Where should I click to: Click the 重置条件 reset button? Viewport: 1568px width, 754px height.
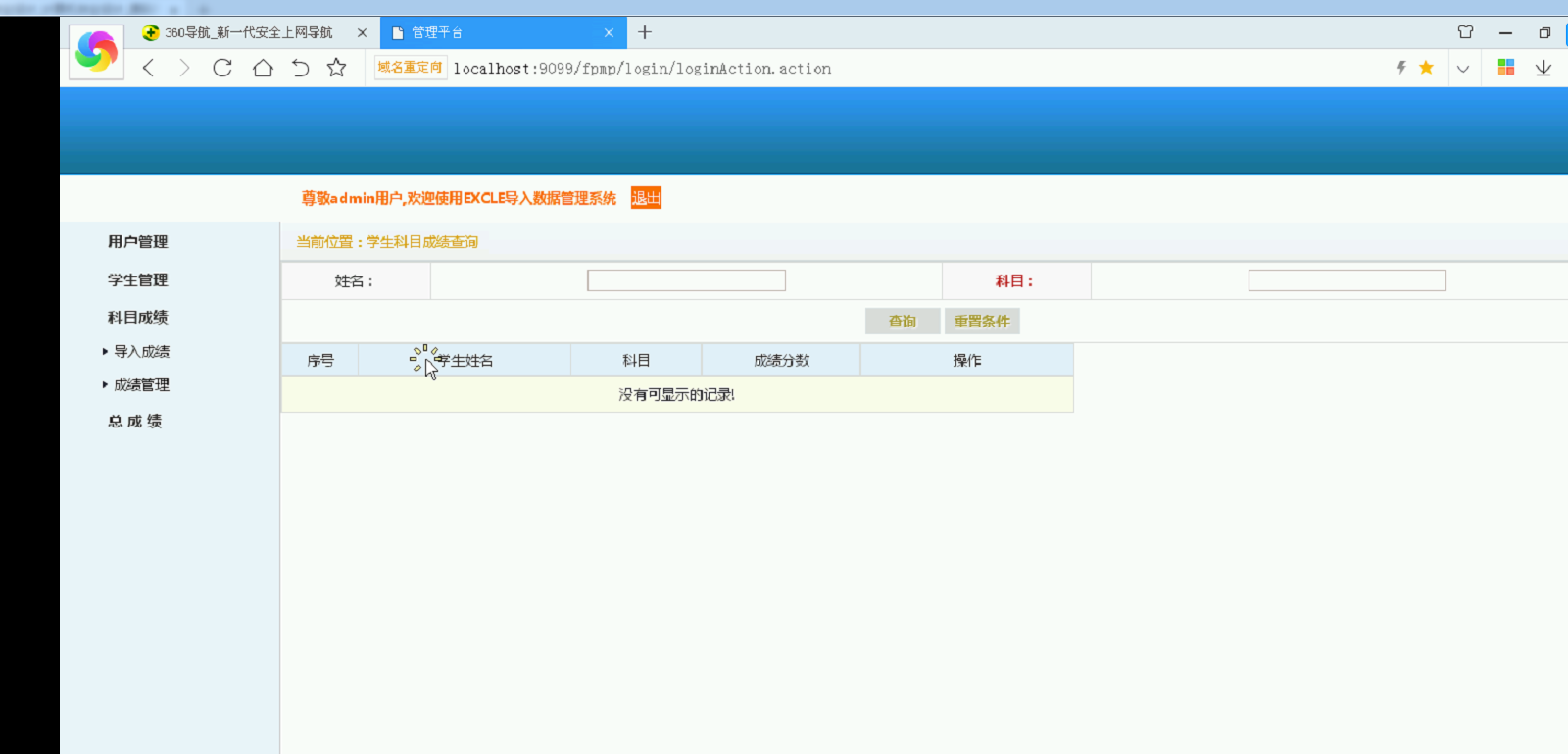point(982,322)
